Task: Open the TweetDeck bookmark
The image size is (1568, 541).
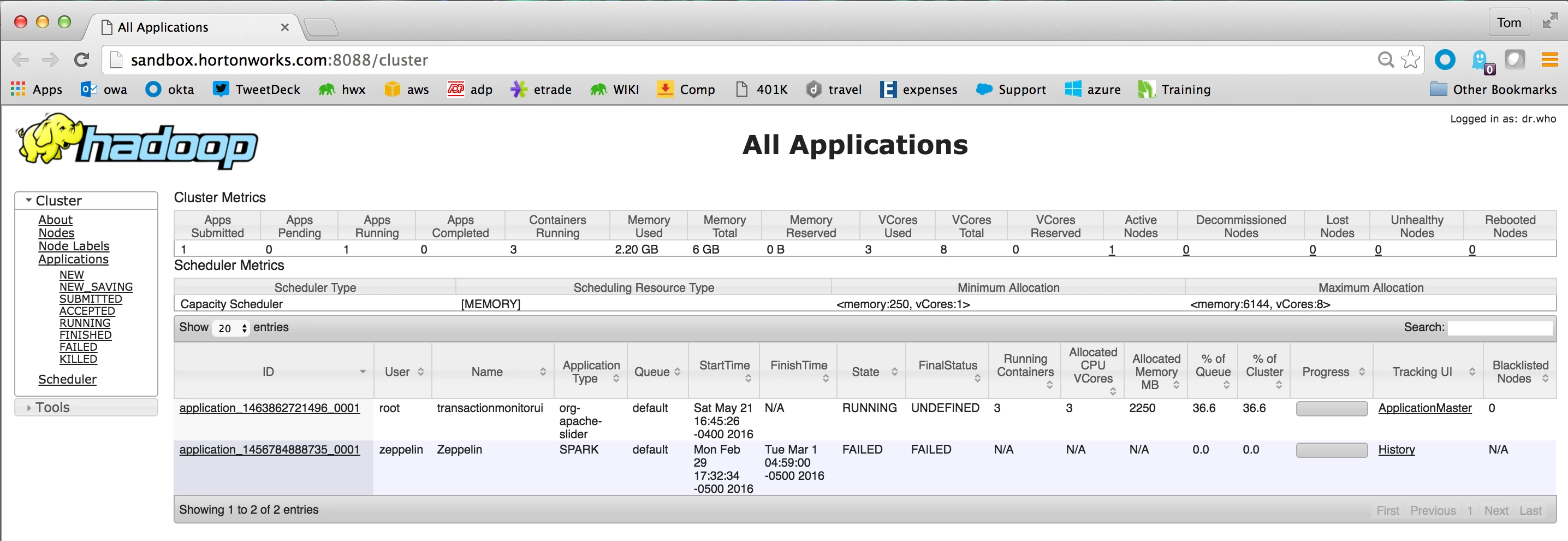Action: point(256,89)
